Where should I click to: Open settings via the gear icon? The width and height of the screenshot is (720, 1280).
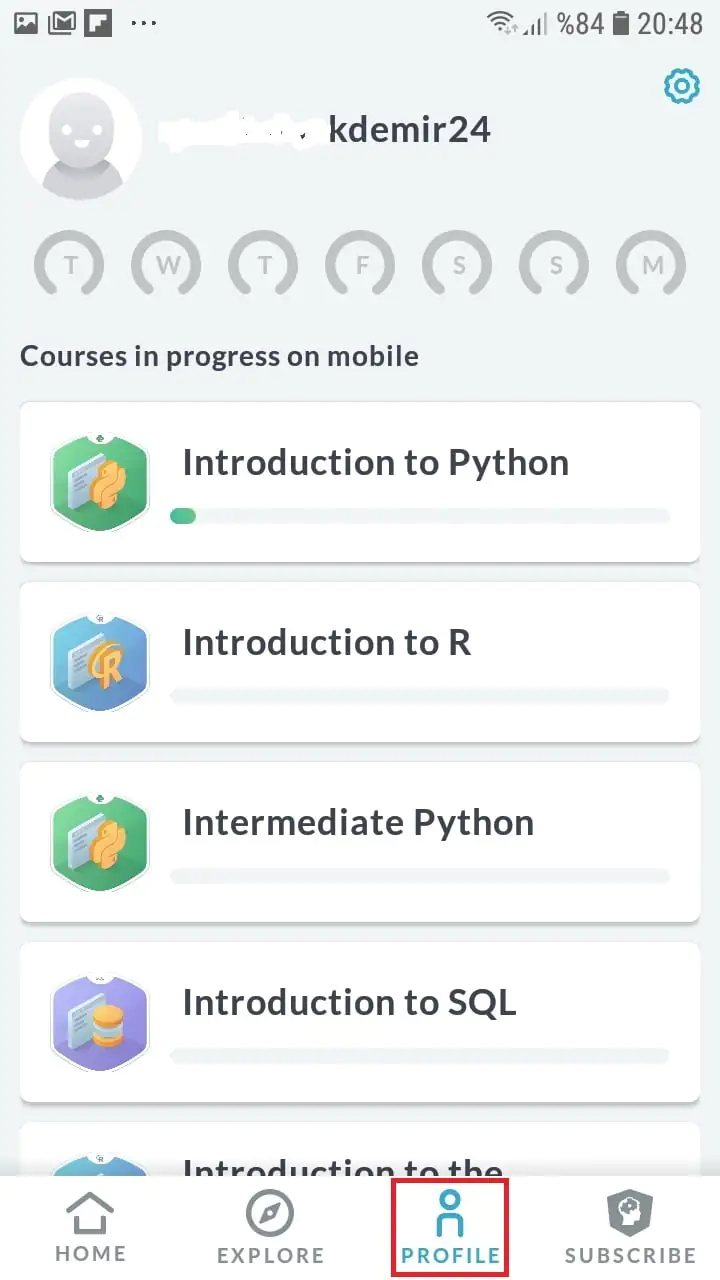coord(682,88)
